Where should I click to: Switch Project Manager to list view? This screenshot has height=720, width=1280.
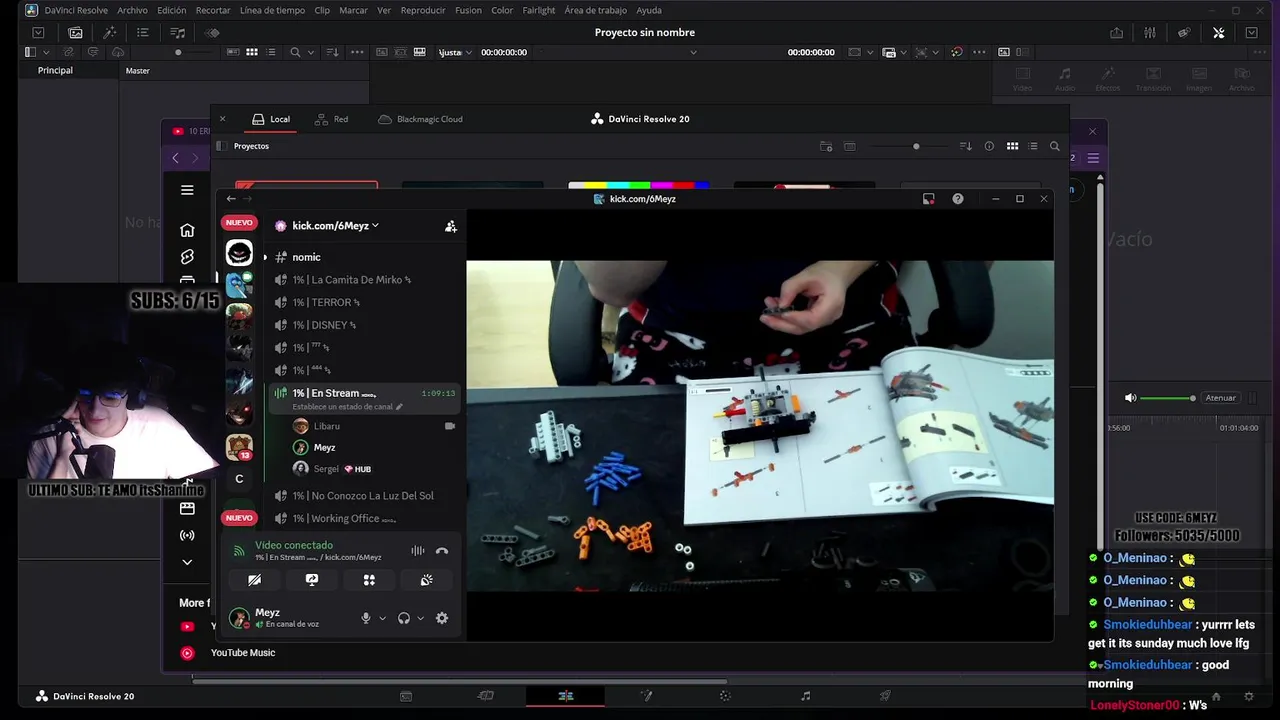[1033, 146]
